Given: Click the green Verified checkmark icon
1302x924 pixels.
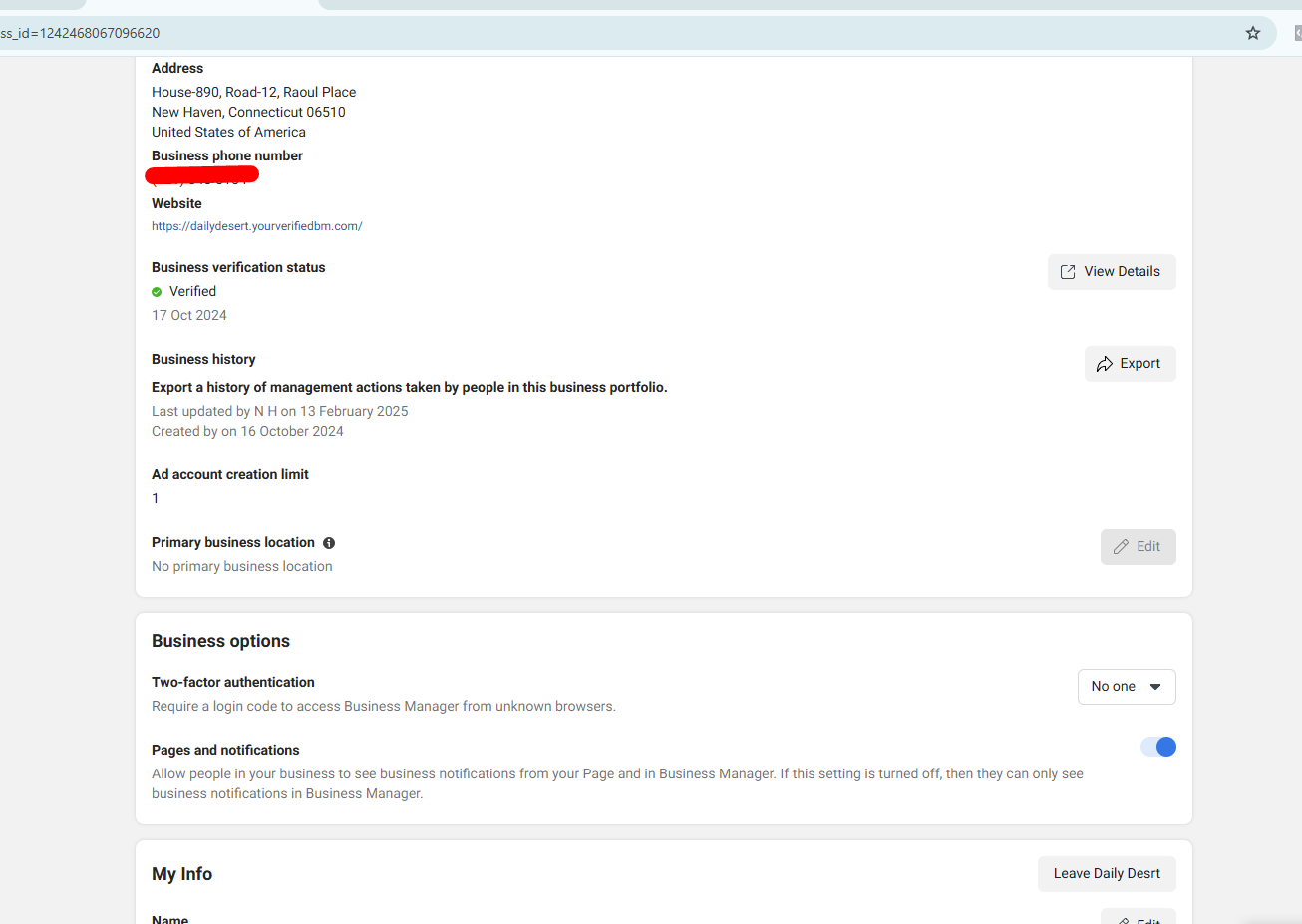Looking at the screenshot, I should click(157, 292).
